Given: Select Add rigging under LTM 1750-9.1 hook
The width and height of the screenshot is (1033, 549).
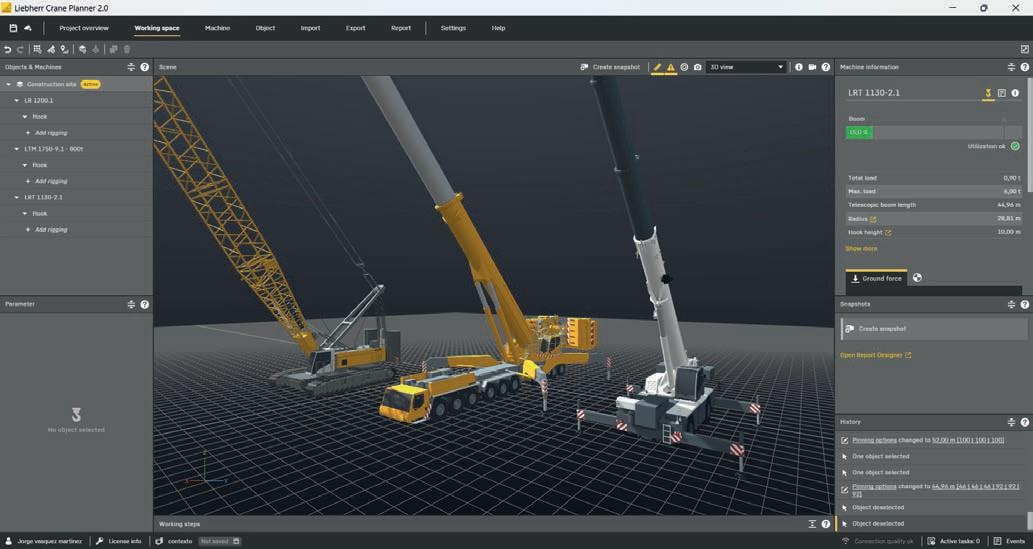Looking at the screenshot, I should 50,181.
